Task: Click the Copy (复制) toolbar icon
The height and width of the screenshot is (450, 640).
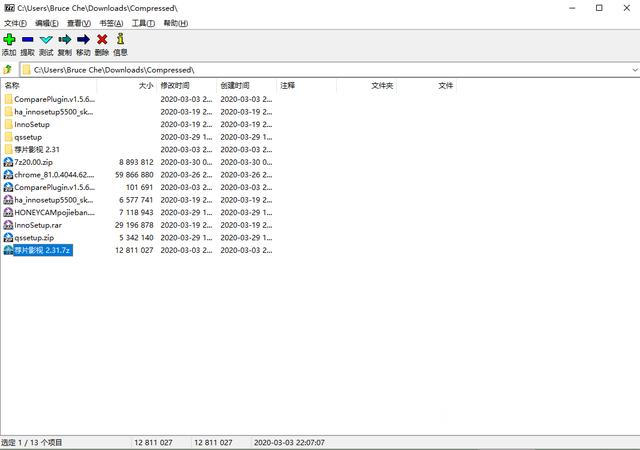Action: (x=64, y=40)
